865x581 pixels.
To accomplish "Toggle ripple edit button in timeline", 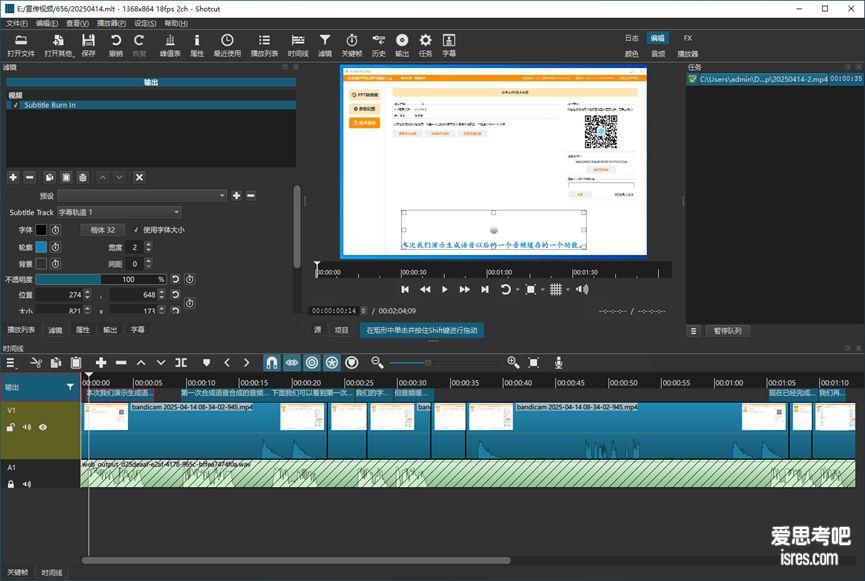I will tap(312, 363).
